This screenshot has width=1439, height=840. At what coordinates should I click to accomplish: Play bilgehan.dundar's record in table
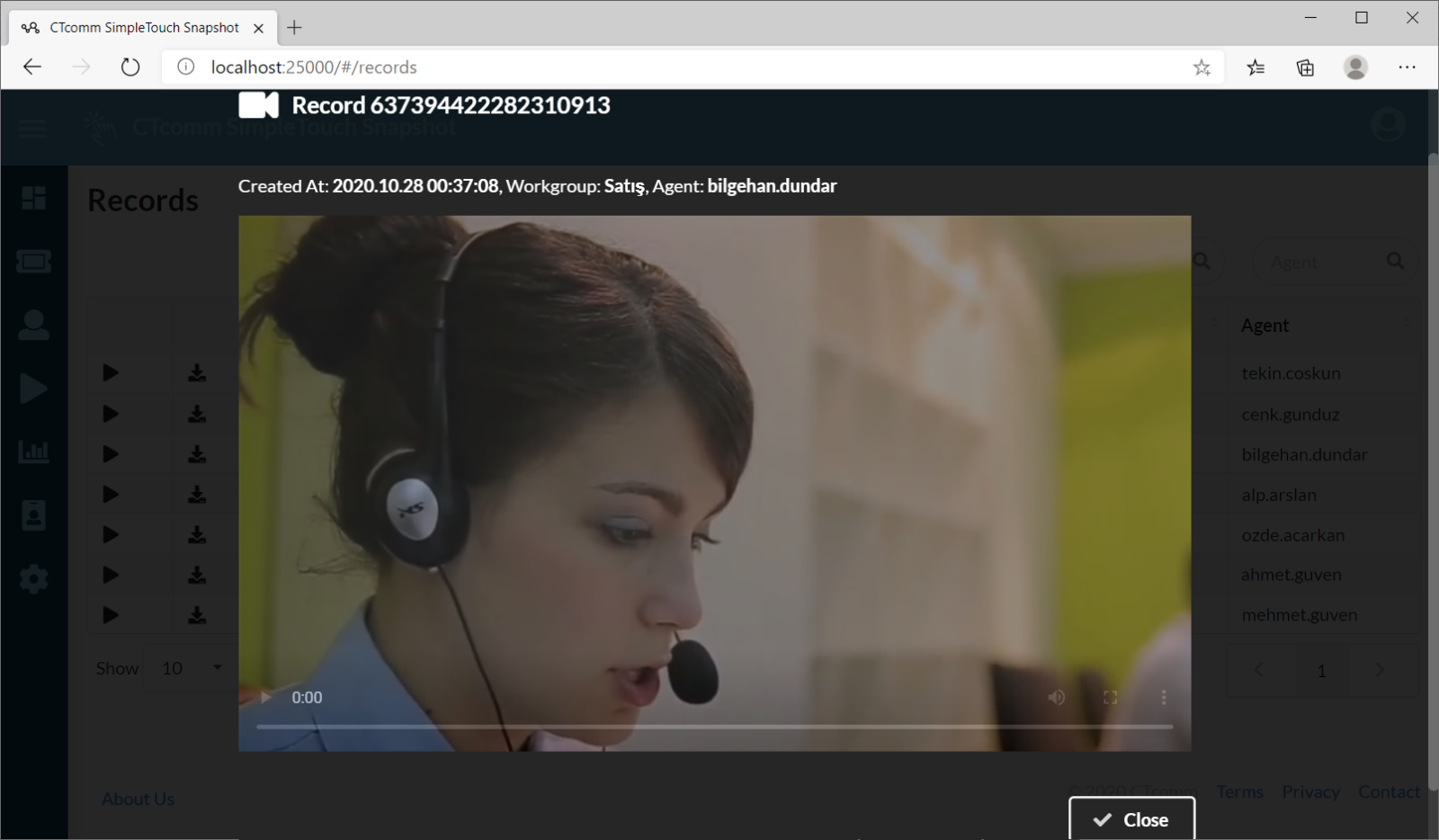[111, 454]
